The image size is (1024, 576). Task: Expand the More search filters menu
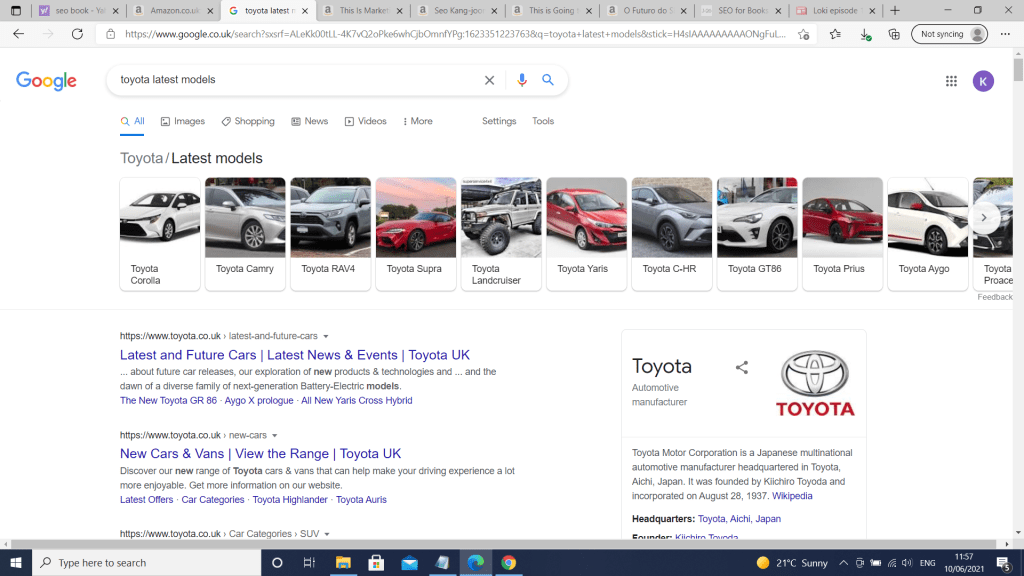pyautogui.click(x=418, y=121)
